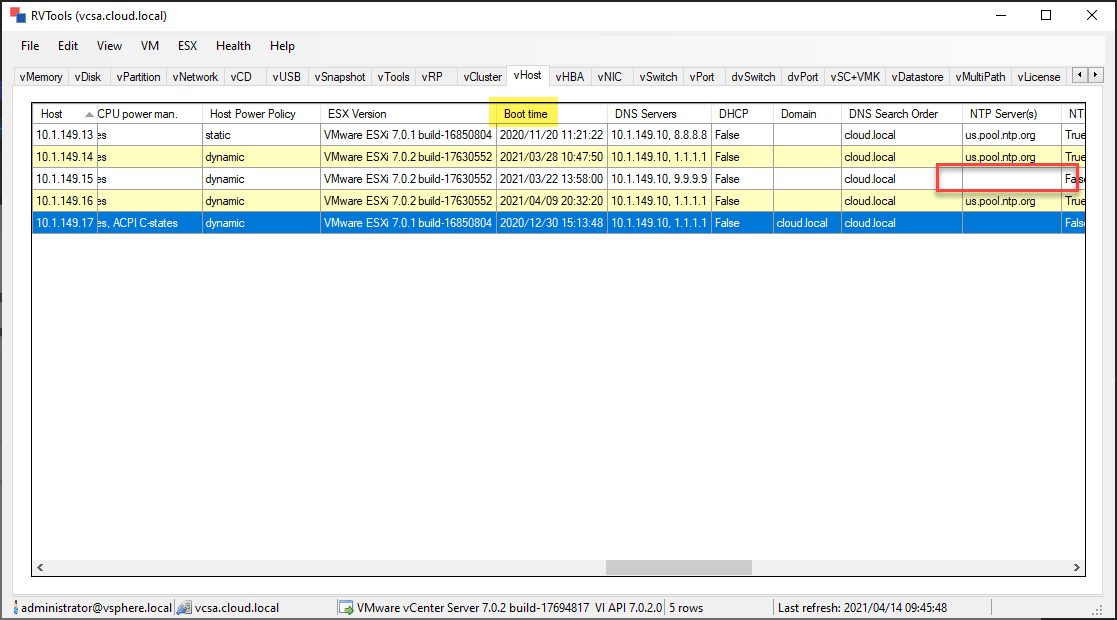Viewport: 1117px width, 620px height.
Task: Sort by the CPU power man. column
Action: [149, 114]
